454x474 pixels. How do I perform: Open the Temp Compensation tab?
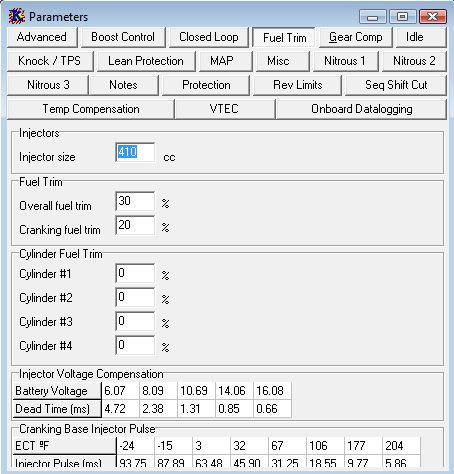click(x=90, y=109)
